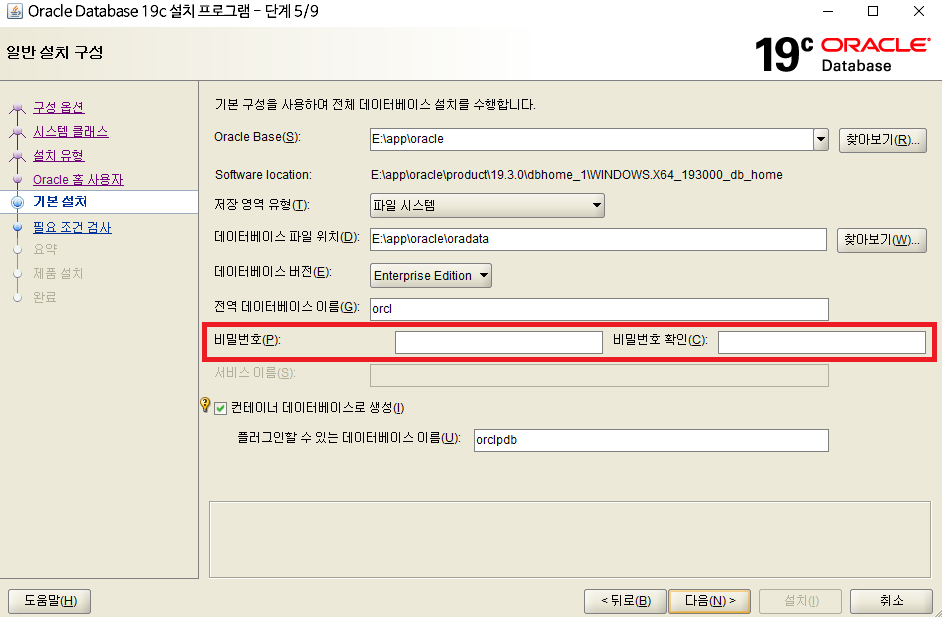Open the Oracle Base path dropdown arrow
942x617 pixels.
coord(821,139)
